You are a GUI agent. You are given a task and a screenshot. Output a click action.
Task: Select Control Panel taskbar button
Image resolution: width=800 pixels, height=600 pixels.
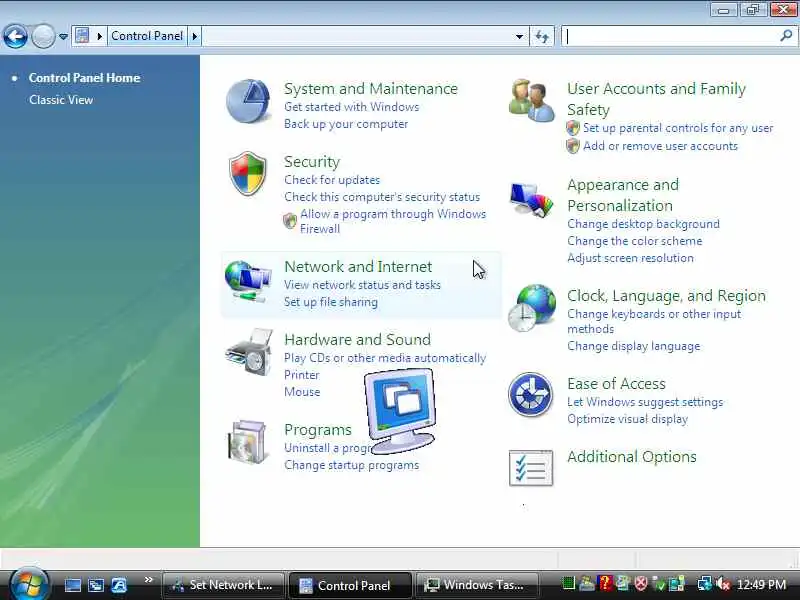[350, 585]
